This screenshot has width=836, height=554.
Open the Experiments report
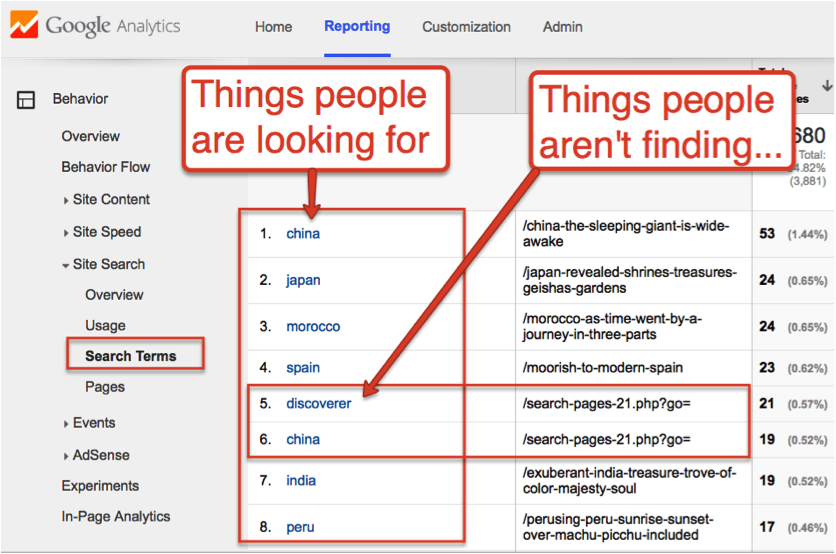(100, 486)
